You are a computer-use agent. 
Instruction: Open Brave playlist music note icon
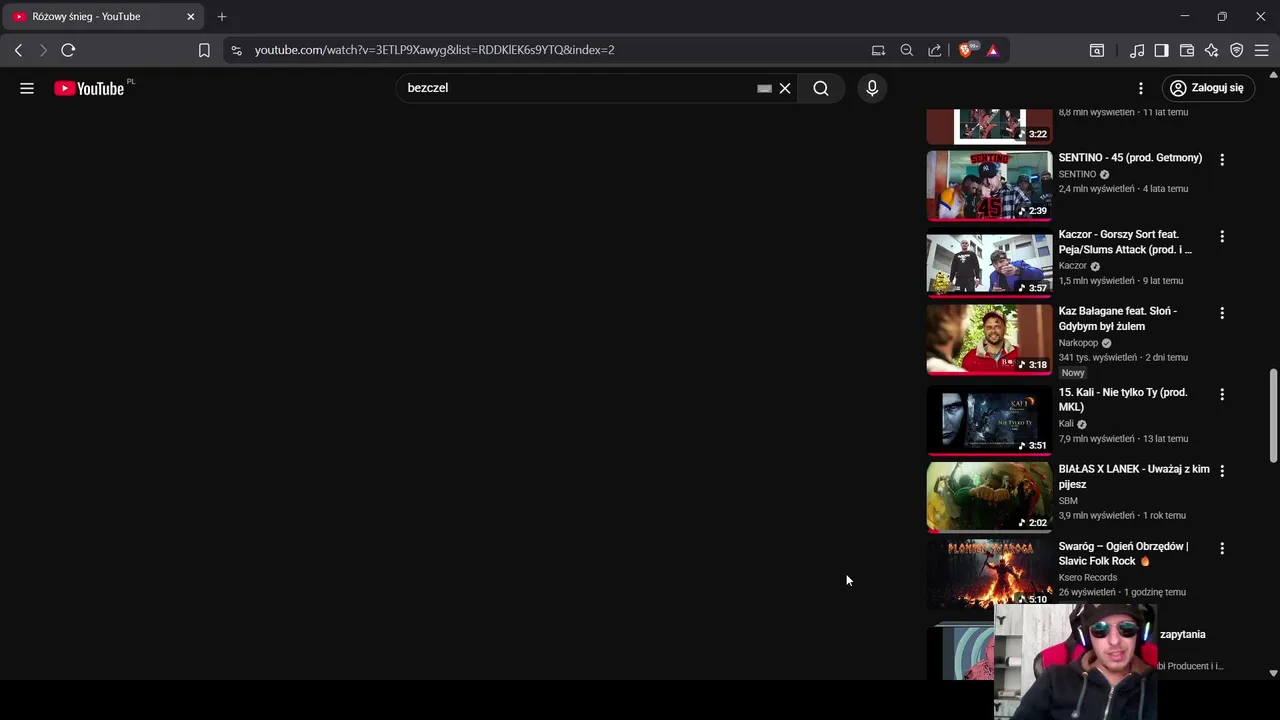1137,50
